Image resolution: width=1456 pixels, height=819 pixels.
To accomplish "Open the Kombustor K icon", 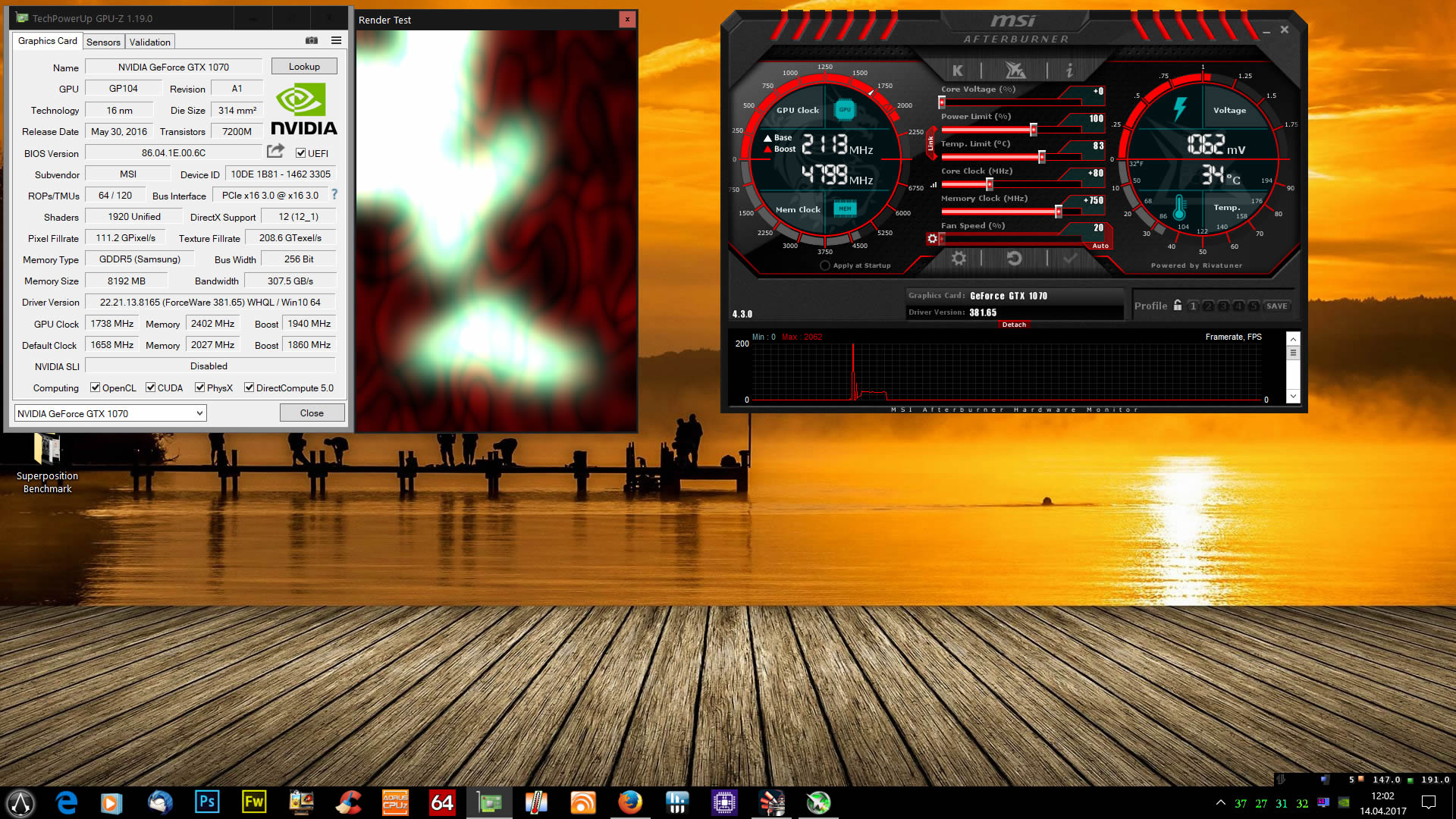I will (958, 71).
